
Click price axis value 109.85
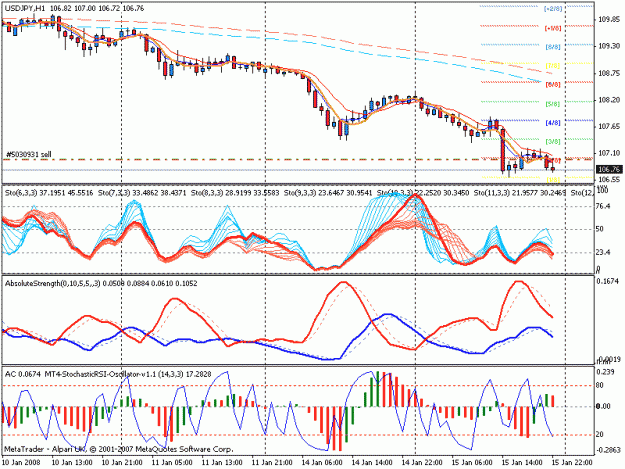(x=609, y=20)
